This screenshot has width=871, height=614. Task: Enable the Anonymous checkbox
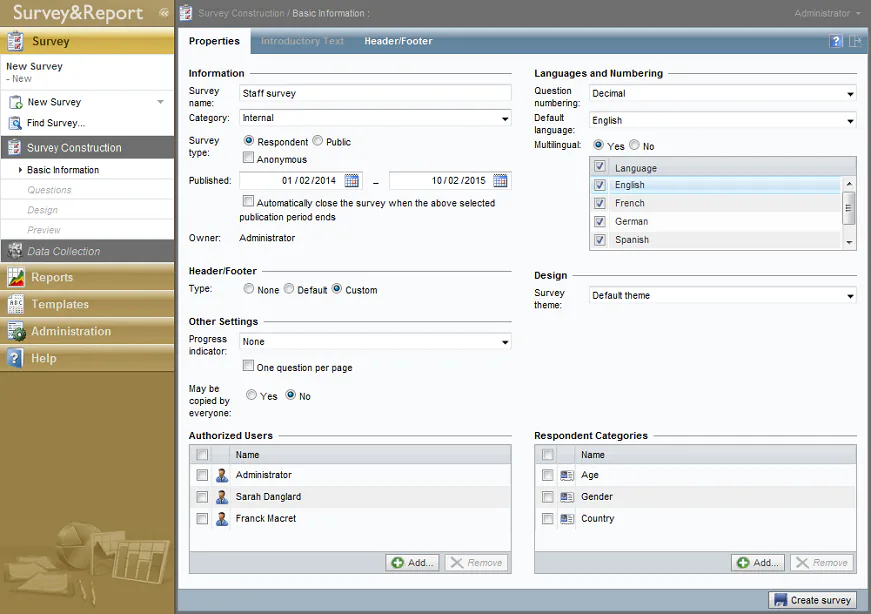click(248, 158)
